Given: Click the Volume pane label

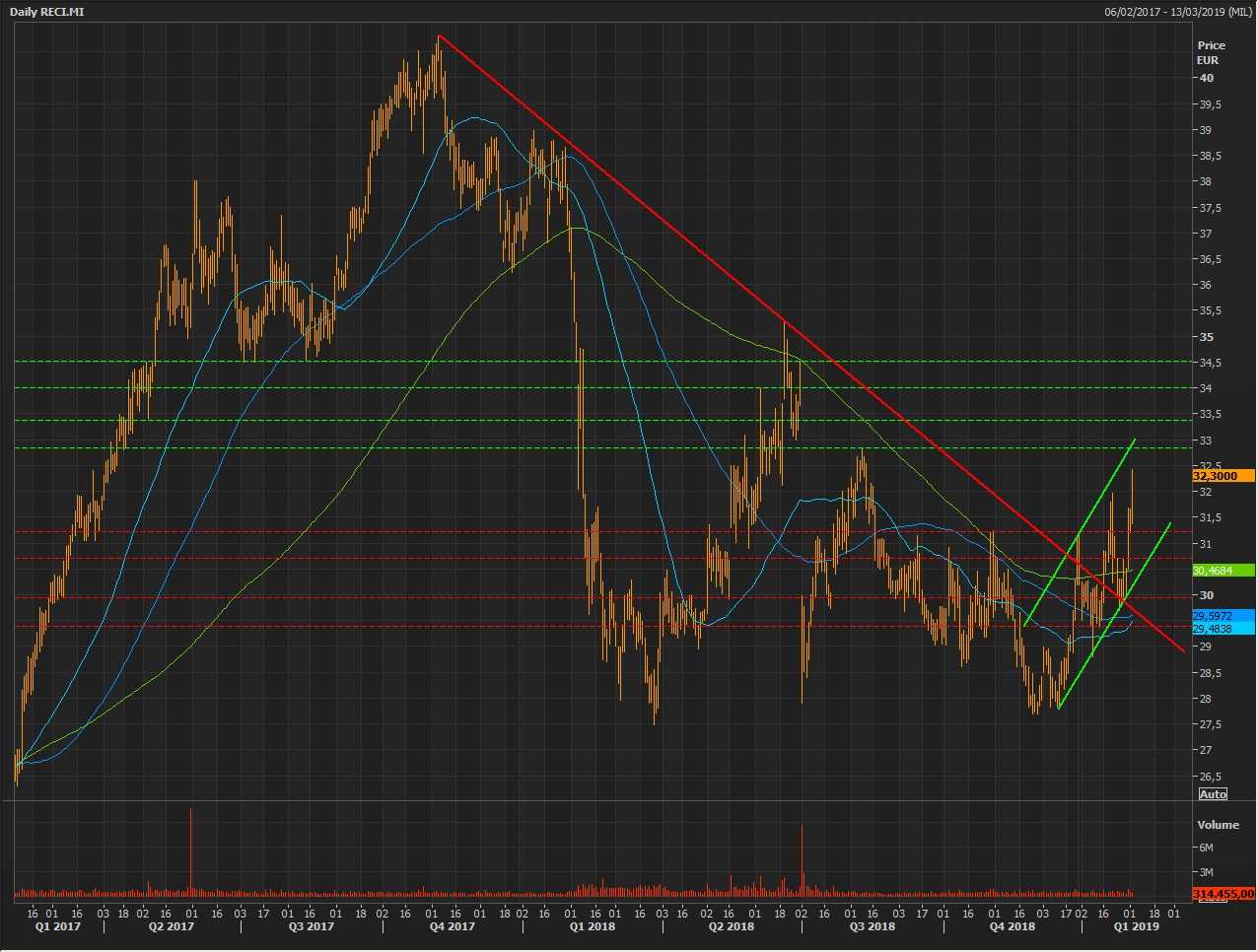Looking at the screenshot, I should 1218,824.
